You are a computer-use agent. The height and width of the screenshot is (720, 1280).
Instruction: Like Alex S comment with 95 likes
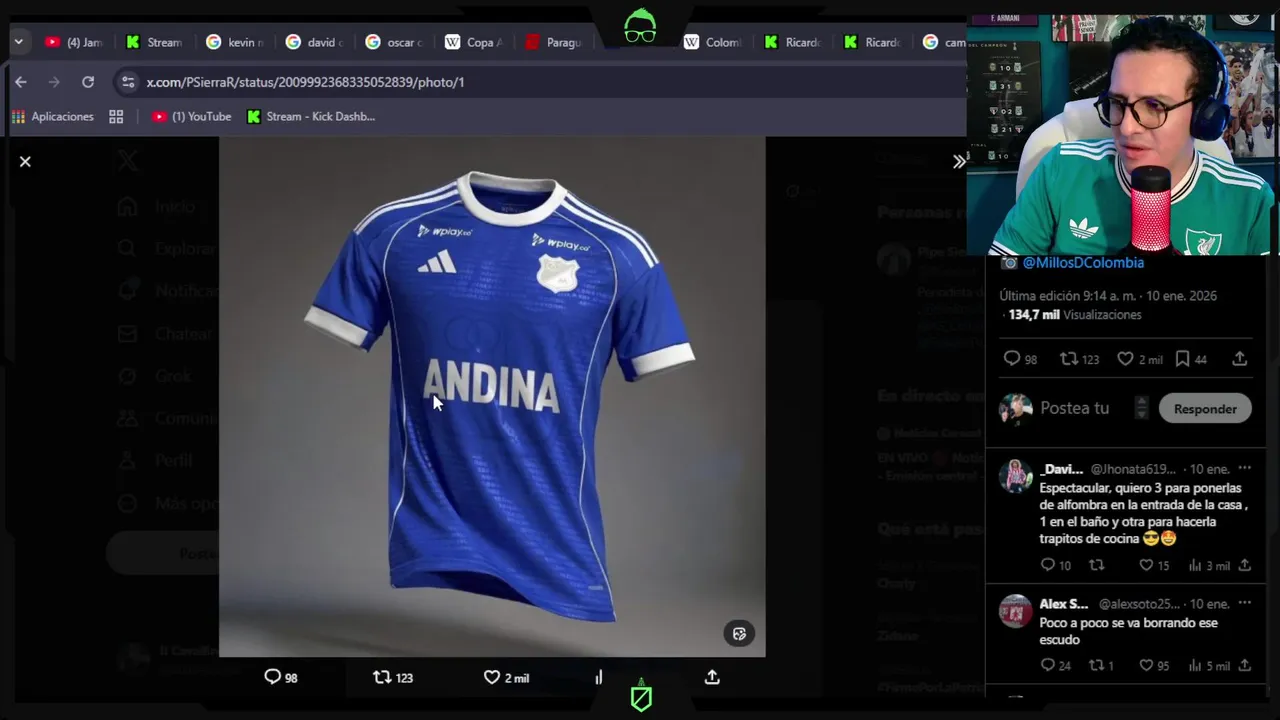(x=1154, y=665)
